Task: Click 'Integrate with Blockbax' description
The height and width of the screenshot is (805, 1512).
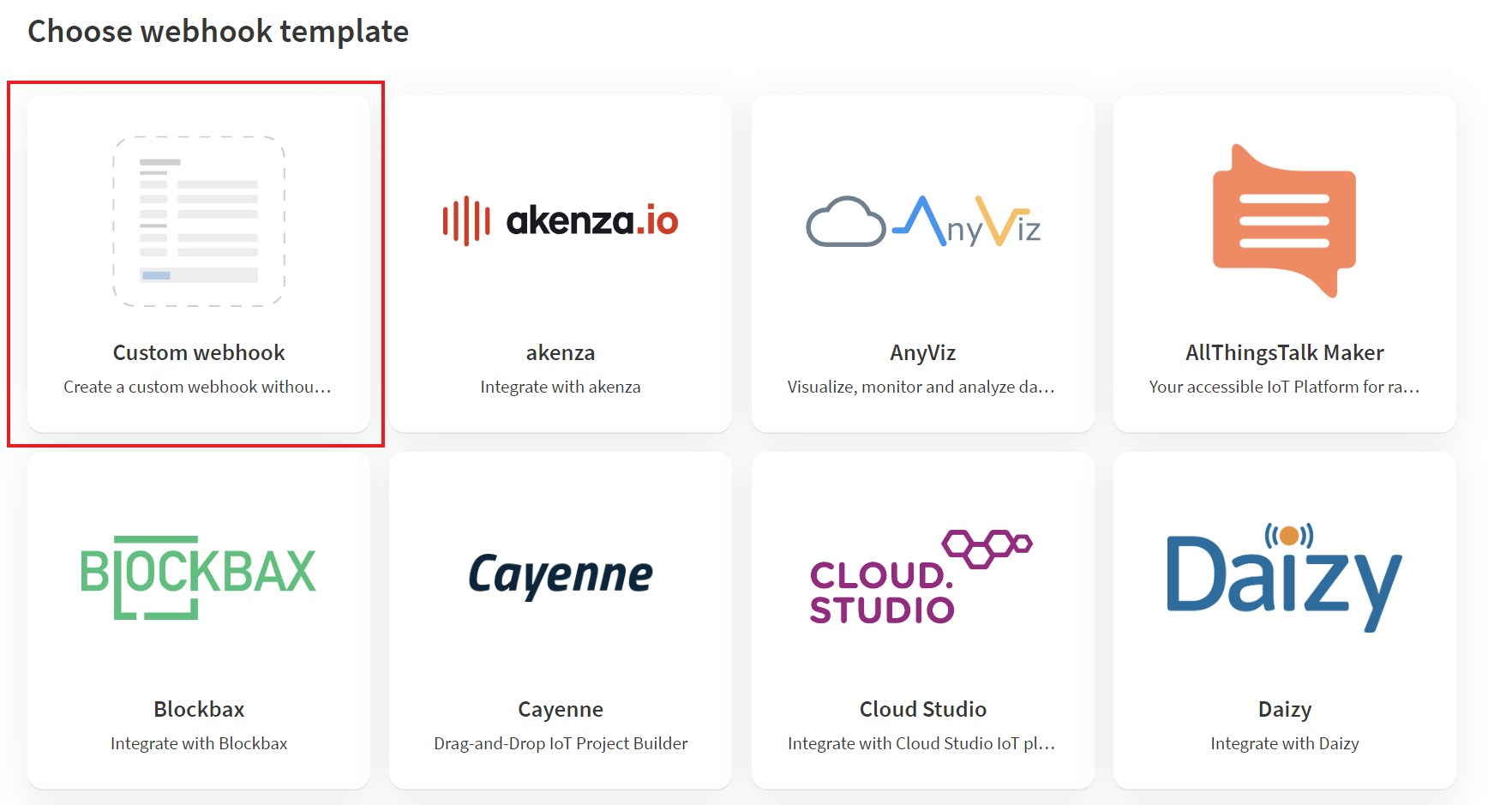Action: click(x=199, y=743)
